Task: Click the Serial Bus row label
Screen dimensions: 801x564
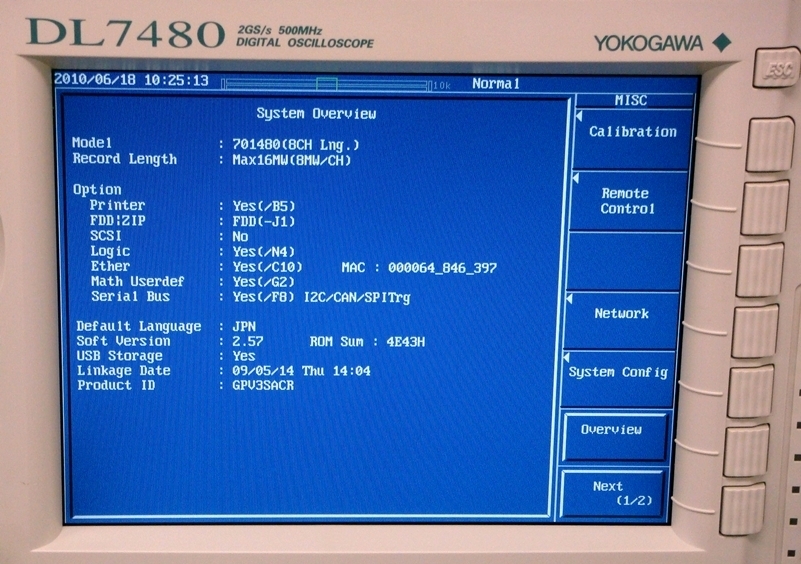Action: (x=130, y=296)
